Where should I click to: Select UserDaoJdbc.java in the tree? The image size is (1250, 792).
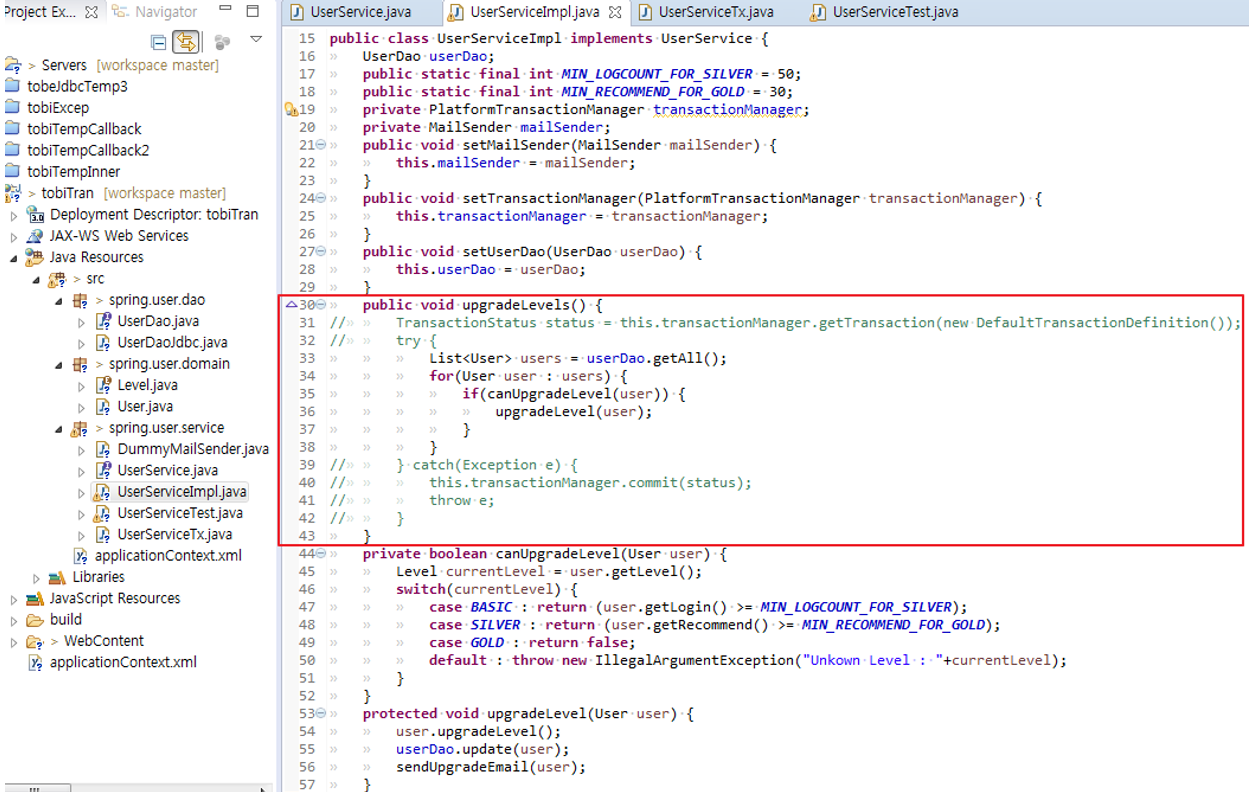(172, 343)
